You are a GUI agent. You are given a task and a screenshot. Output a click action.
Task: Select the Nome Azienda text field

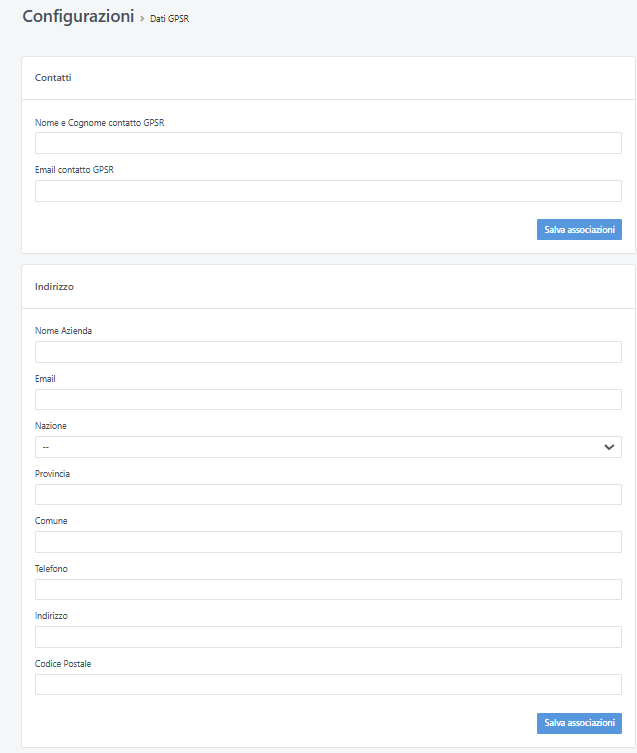pyautogui.click(x=328, y=352)
